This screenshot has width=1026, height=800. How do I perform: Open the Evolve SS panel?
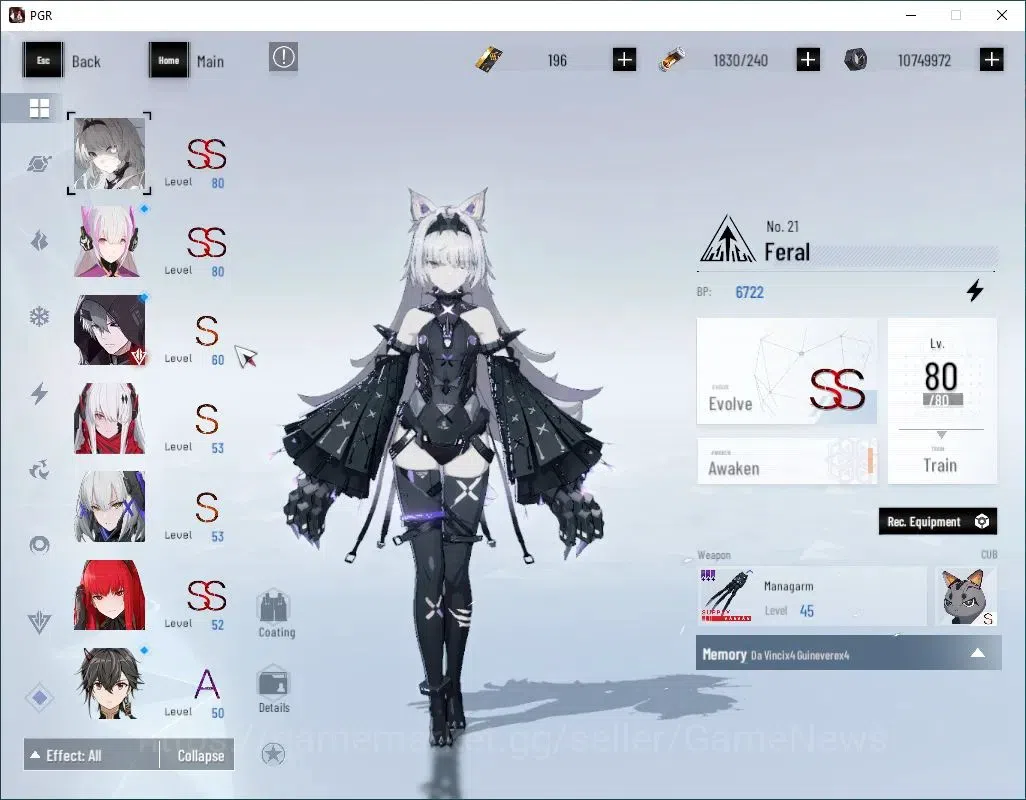point(787,372)
